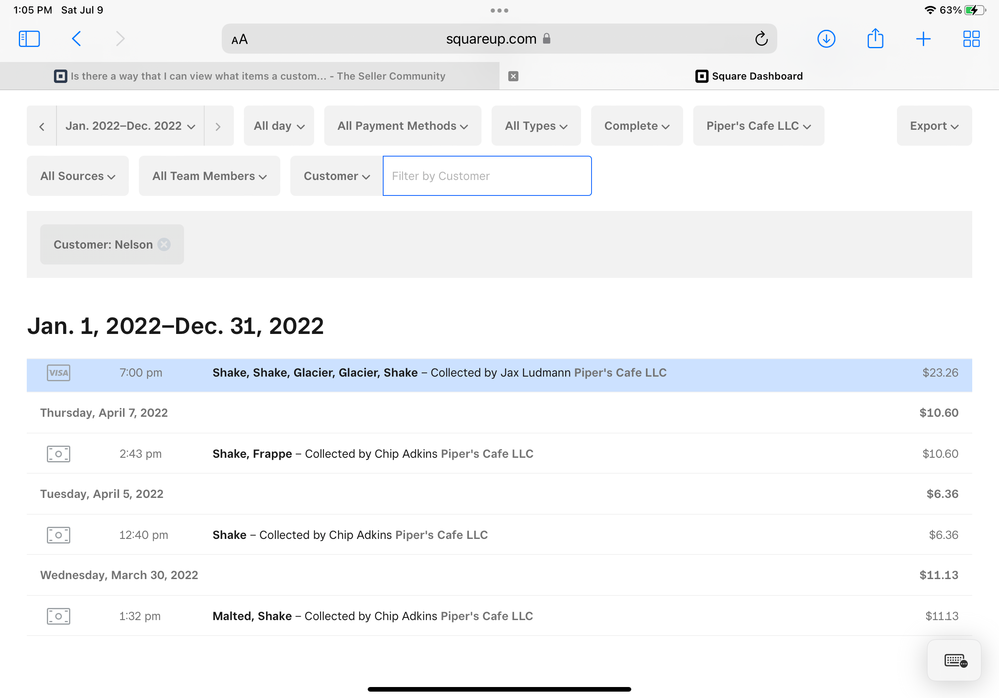Expand the All Team Members filter
The height and width of the screenshot is (698, 999).
click(209, 176)
